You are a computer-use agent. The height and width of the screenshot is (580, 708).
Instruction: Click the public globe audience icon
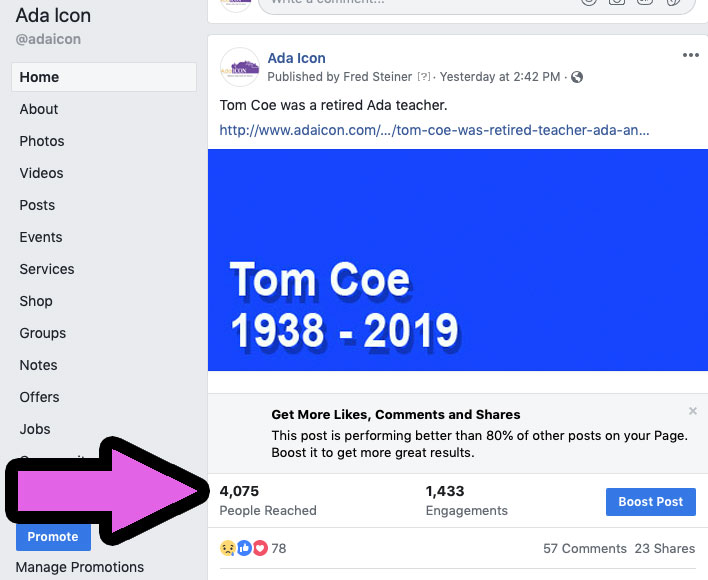click(x=577, y=77)
